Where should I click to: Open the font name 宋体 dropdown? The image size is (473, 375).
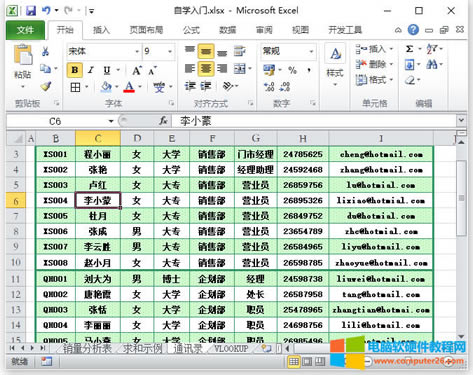click(137, 51)
